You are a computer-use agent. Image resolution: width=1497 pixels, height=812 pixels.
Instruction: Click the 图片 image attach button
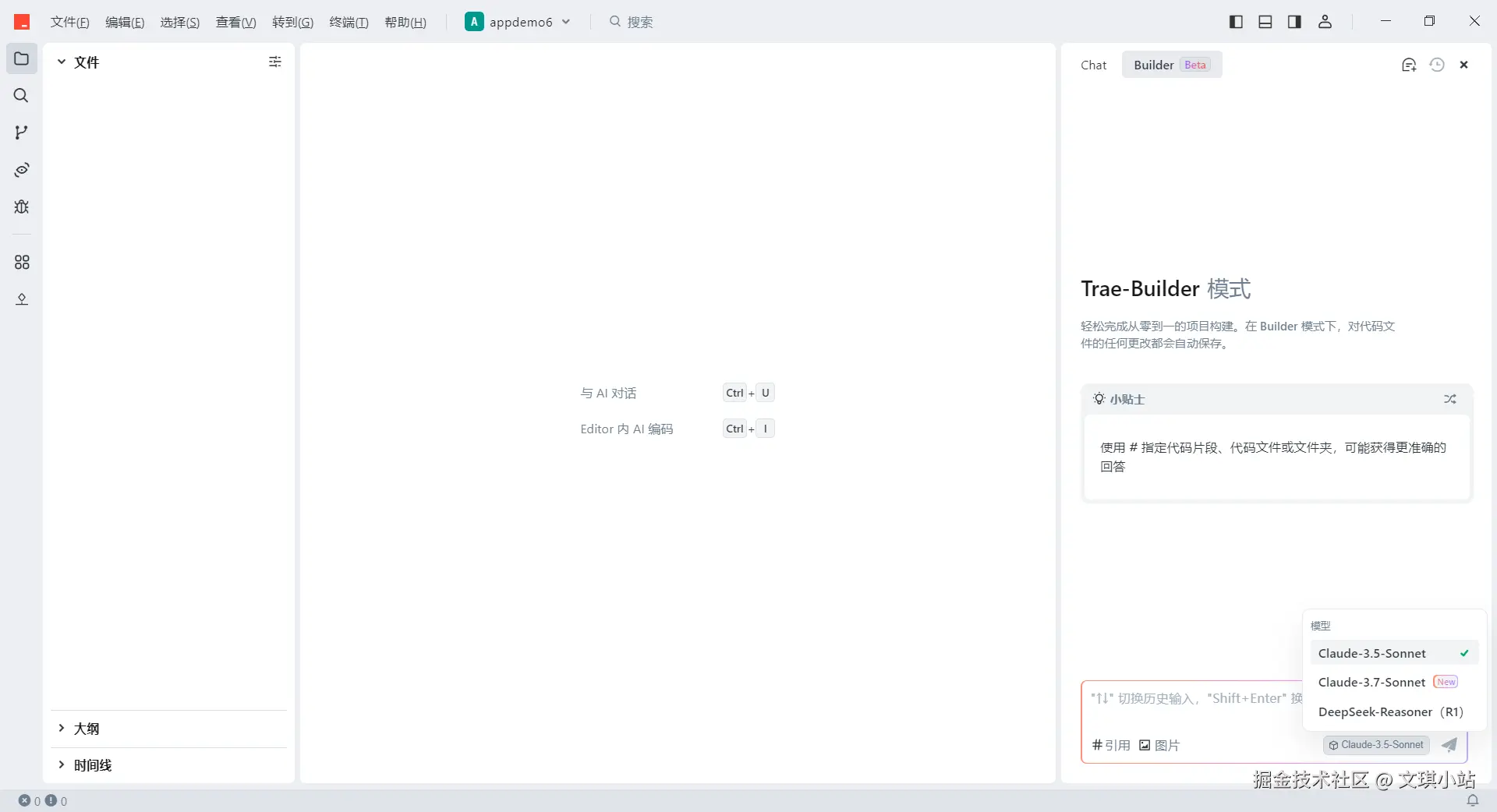coord(1159,745)
